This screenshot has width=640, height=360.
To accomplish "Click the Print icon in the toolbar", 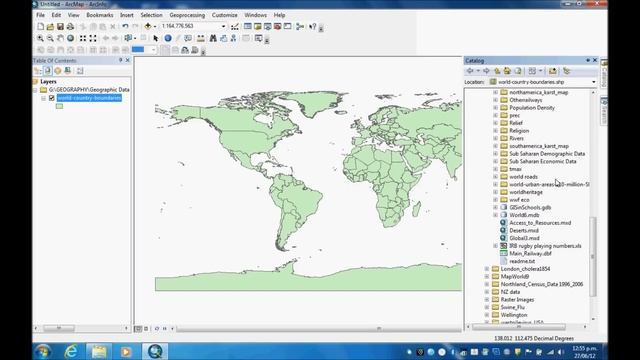I will pyautogui.click(x=70, y=27).
